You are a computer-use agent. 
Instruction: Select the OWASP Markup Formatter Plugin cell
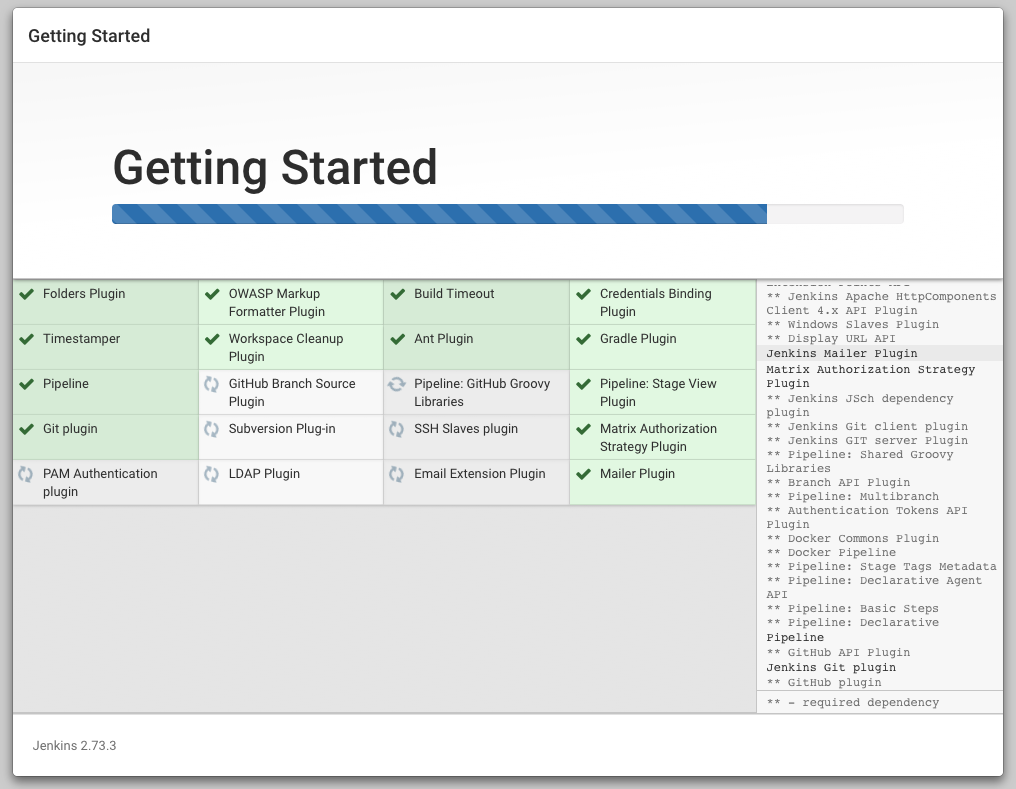pos(290,303)
